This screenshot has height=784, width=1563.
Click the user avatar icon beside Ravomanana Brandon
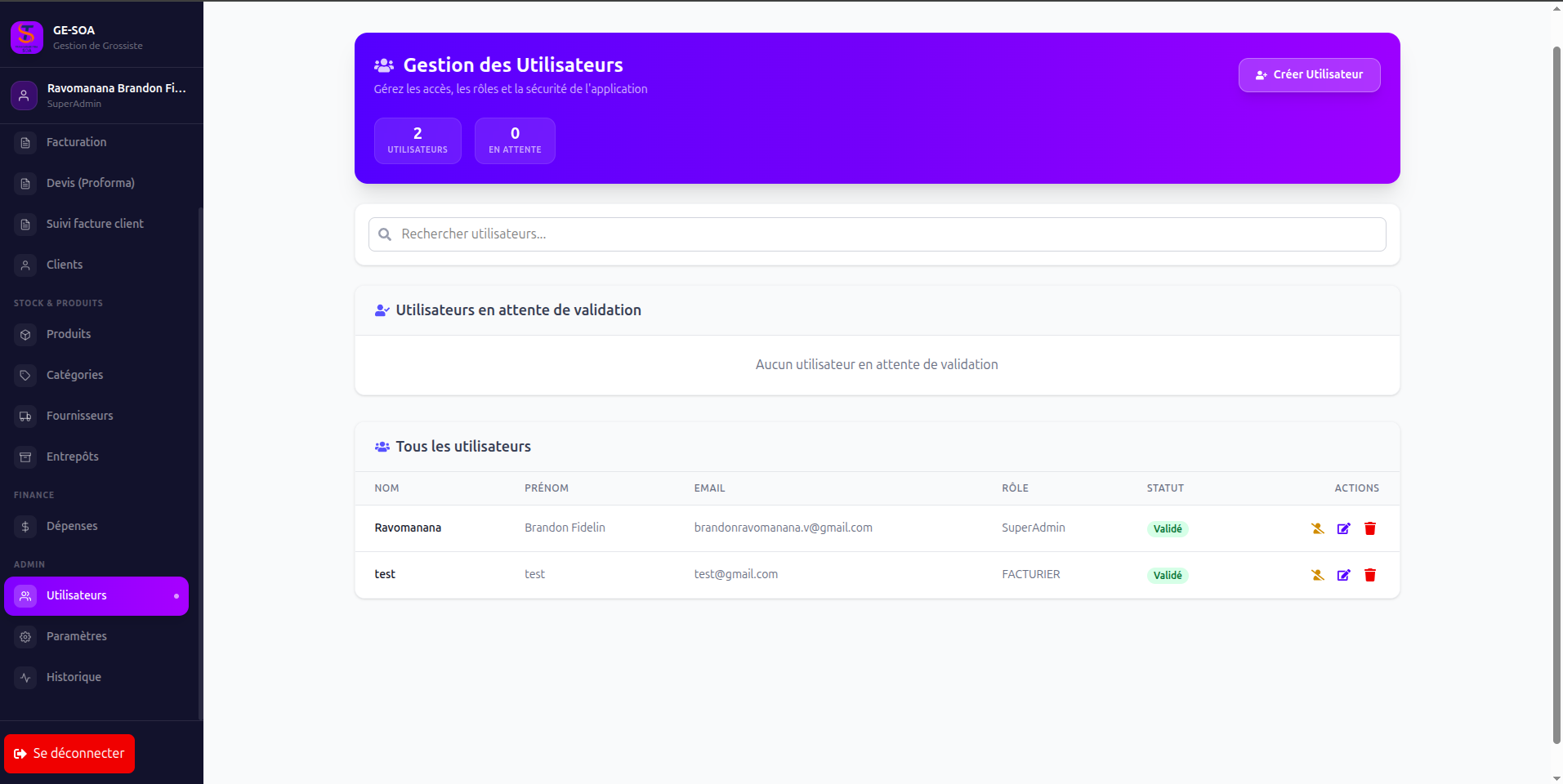(x=24, y=96)
